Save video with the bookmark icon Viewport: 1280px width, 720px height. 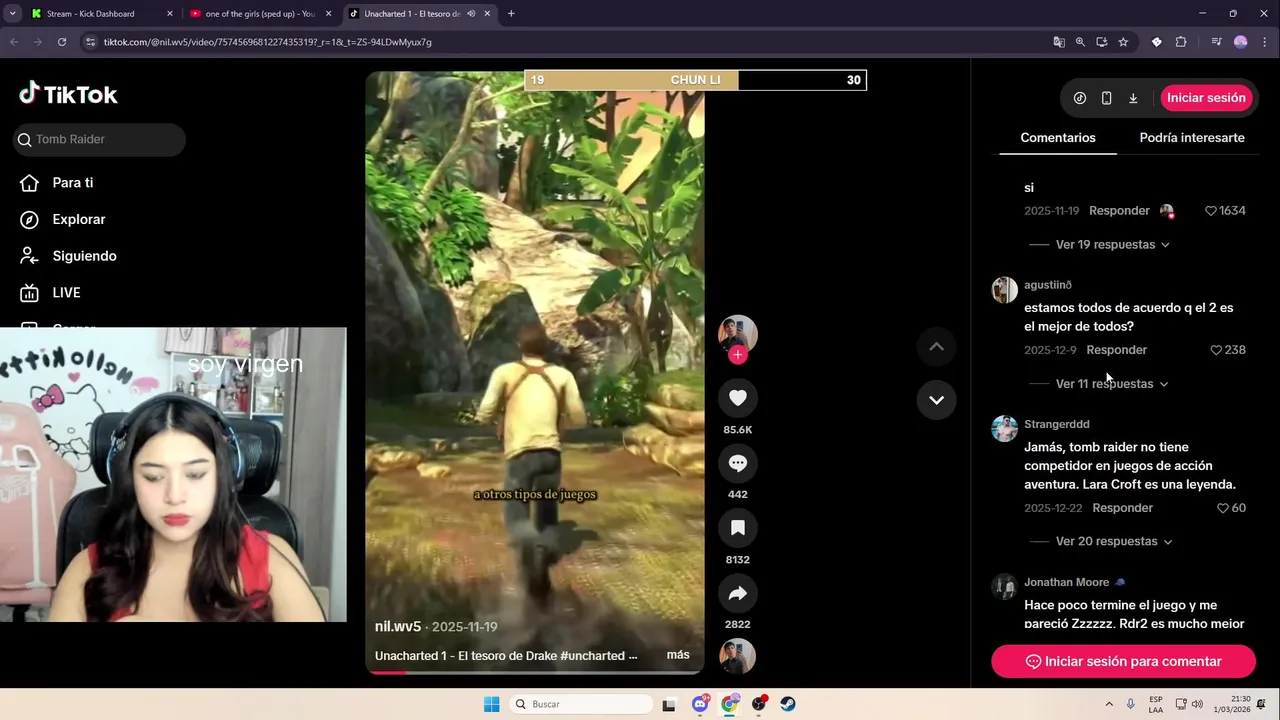pos(738,528)
